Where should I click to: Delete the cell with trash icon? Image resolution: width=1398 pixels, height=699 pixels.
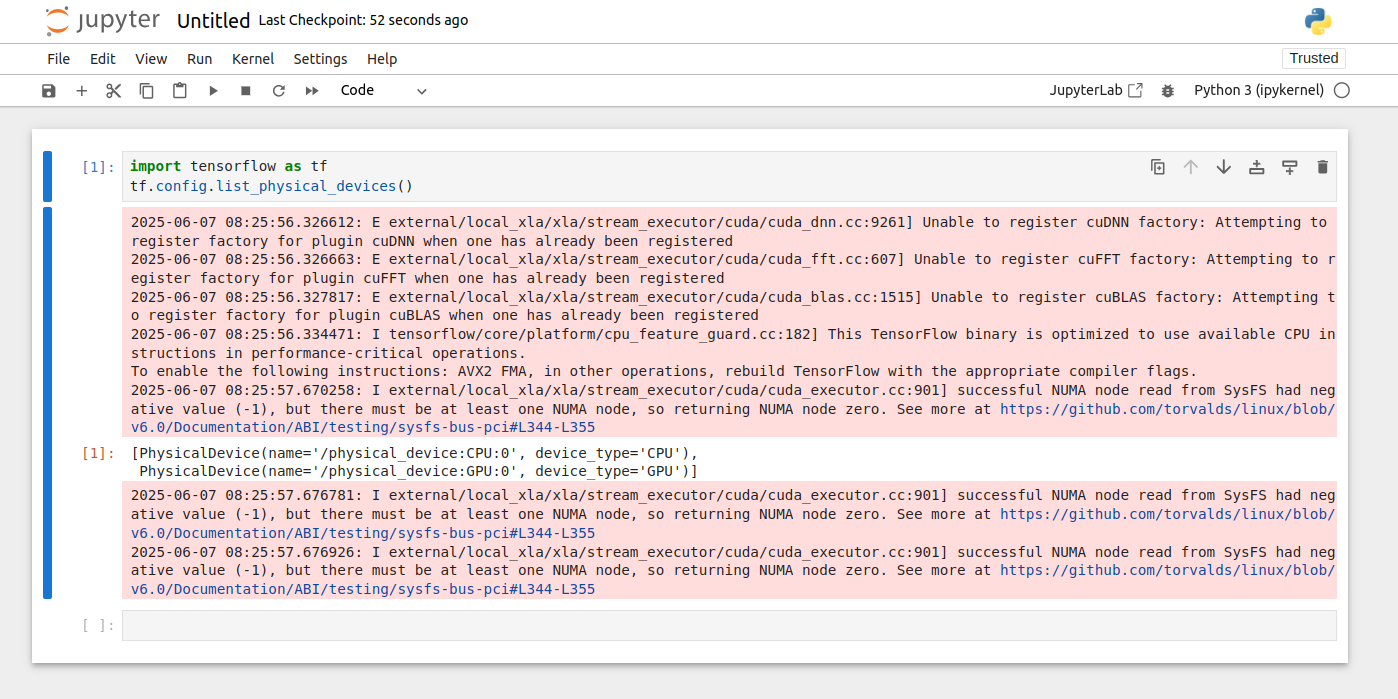1322,167
